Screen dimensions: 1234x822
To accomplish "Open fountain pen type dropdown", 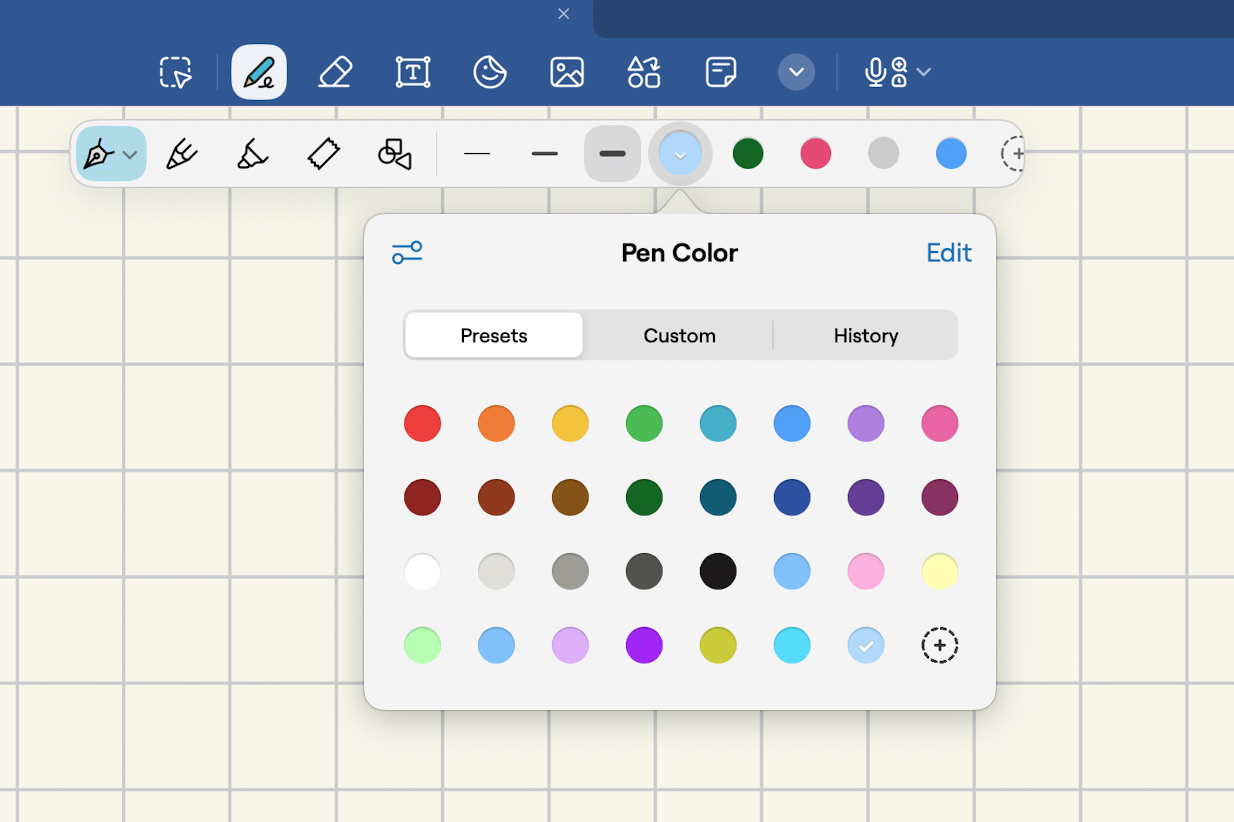I will [111, 154].
